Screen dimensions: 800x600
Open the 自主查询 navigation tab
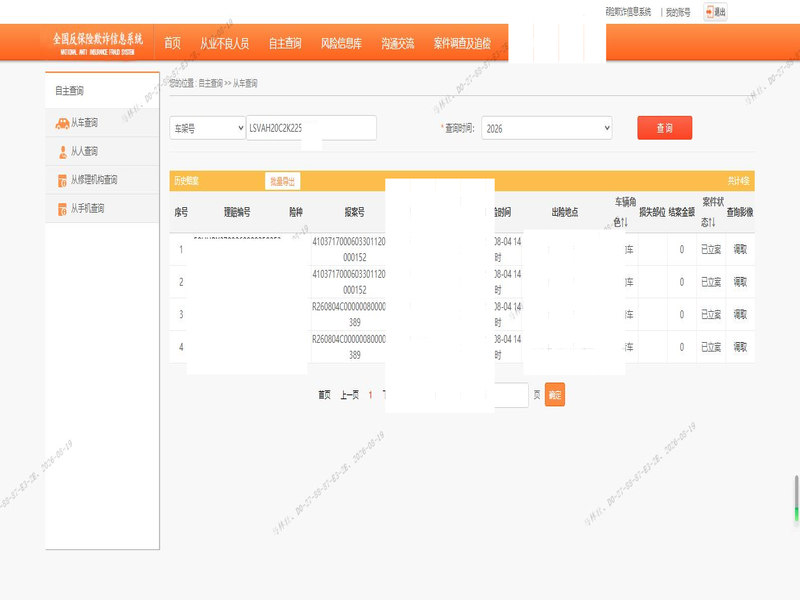(x=285, y=43)
